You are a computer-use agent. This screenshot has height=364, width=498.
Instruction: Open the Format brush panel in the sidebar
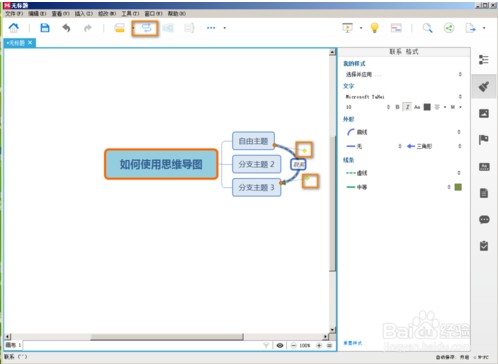pyautogui.click(x=484, y=87)
